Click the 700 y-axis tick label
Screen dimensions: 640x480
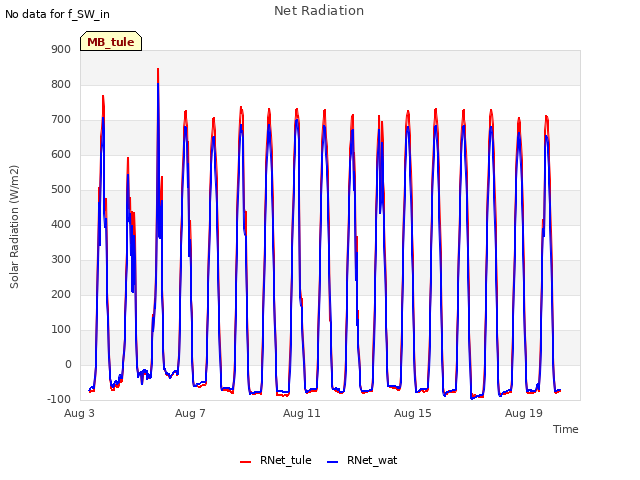point(61,120)
